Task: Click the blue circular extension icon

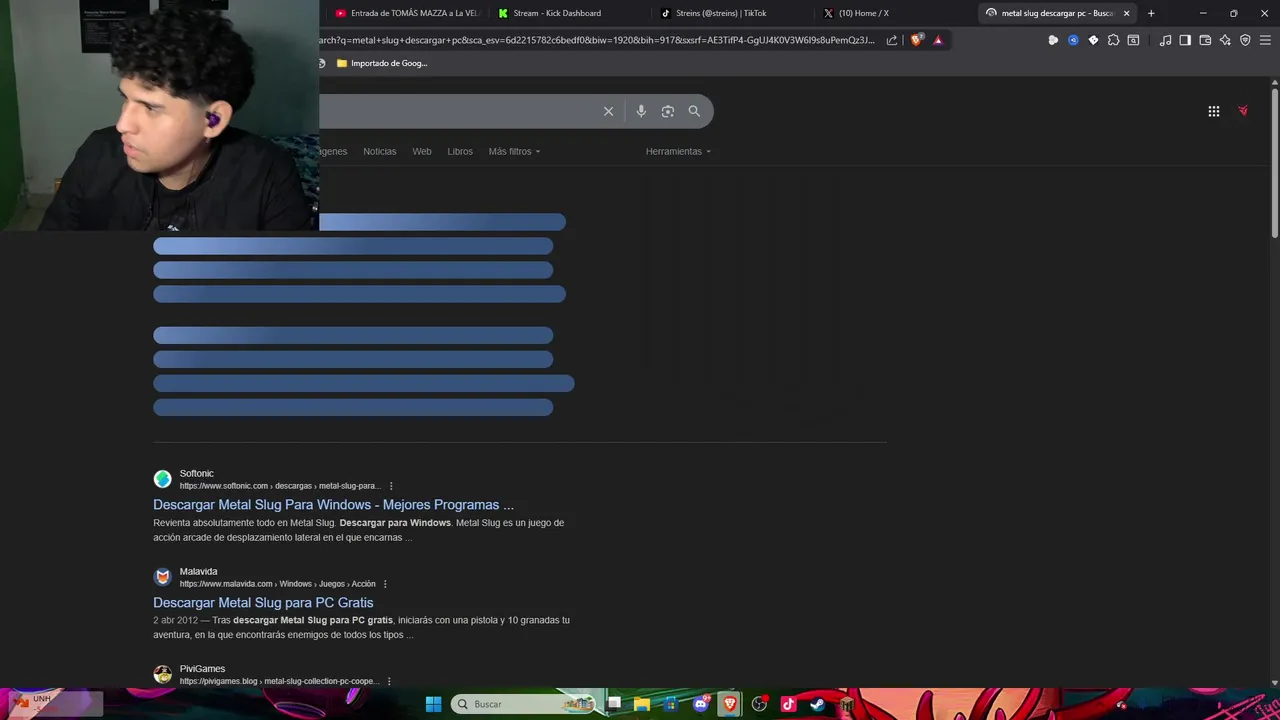Action: 1073,40
